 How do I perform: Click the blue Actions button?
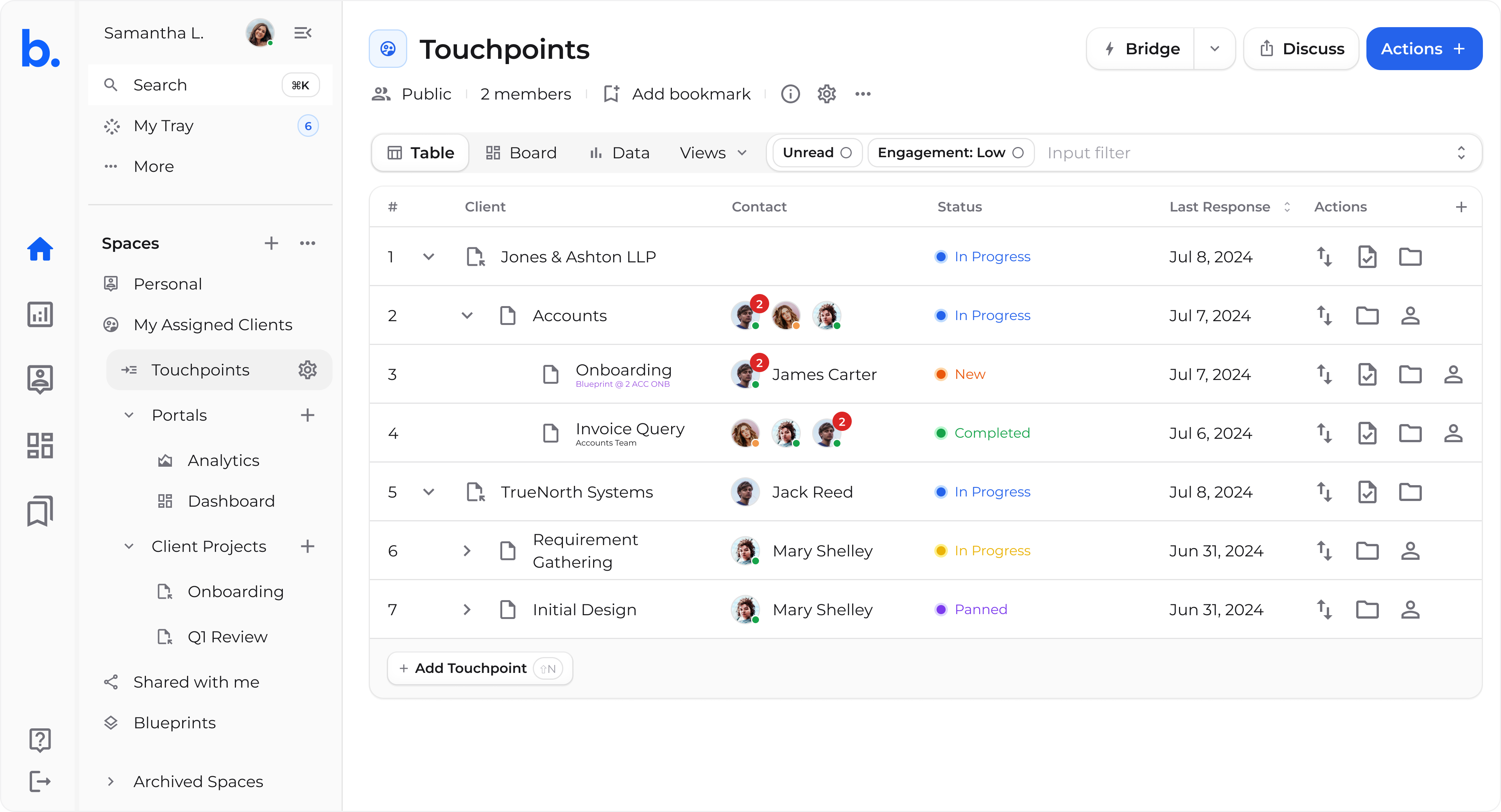(1423, 49)
